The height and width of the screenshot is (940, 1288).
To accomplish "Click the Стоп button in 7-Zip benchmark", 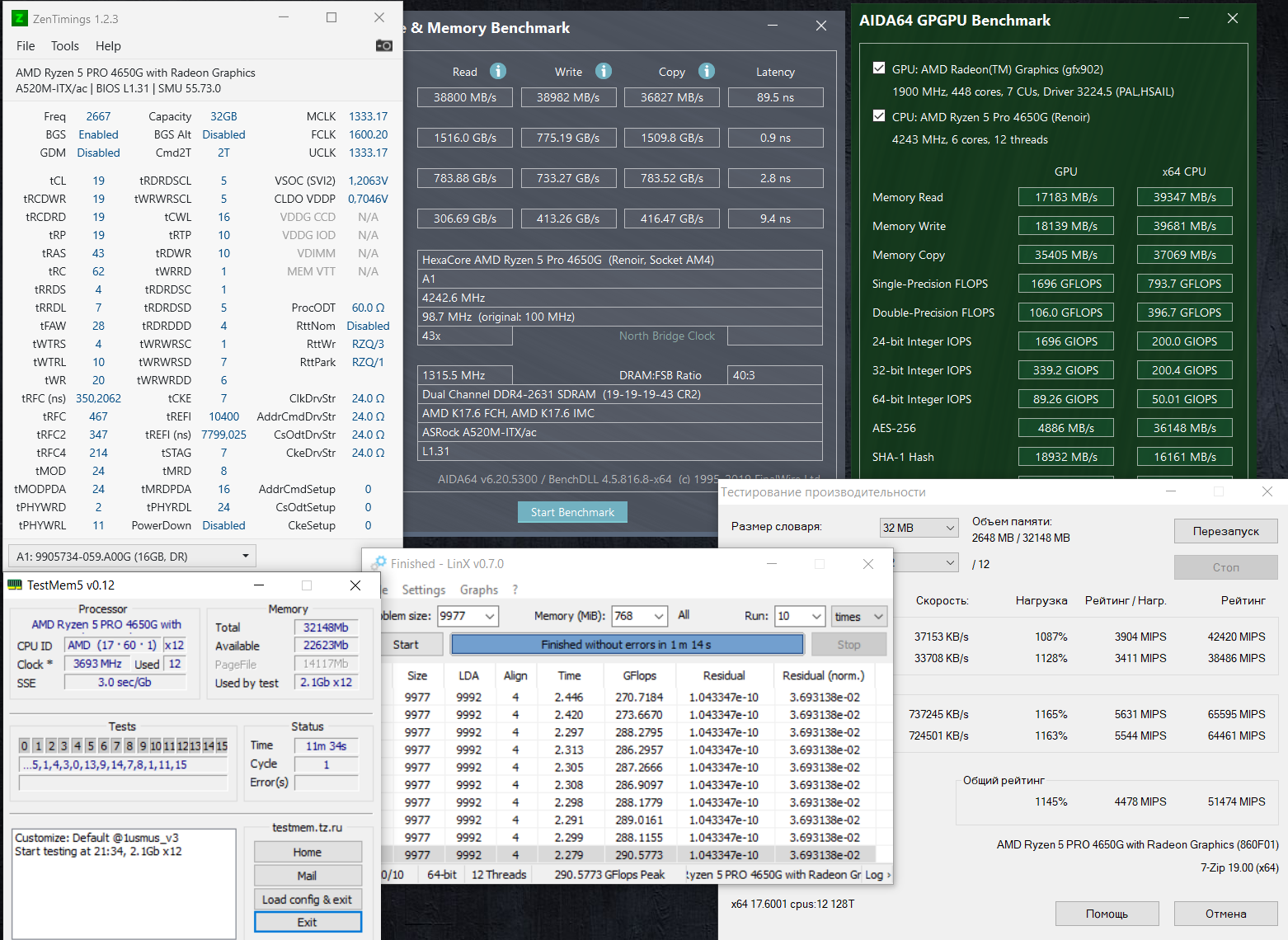I will point(1226,567).
